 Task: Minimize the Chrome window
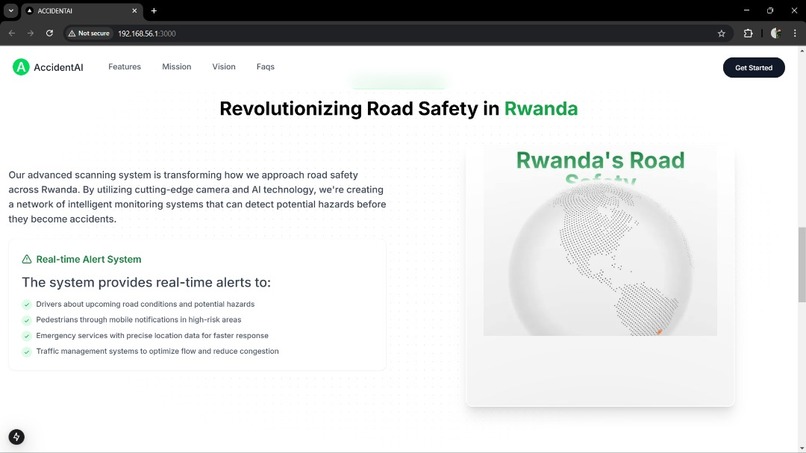click(x=746, y=11)
